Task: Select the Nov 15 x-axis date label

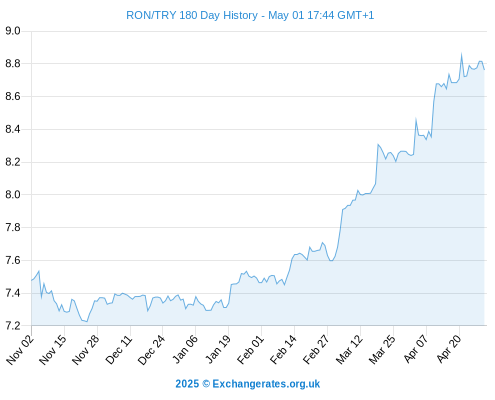Action: (53, 350)
